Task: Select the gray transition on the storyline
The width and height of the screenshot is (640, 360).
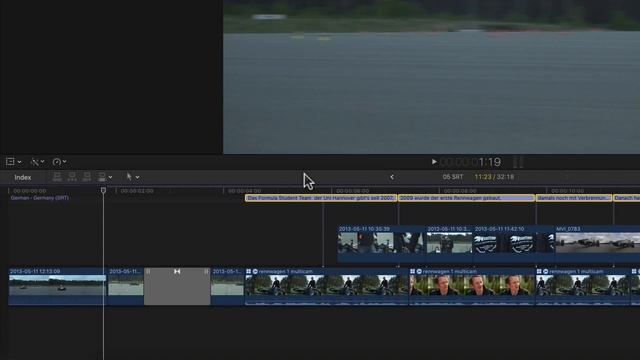Action: point(177,286)
